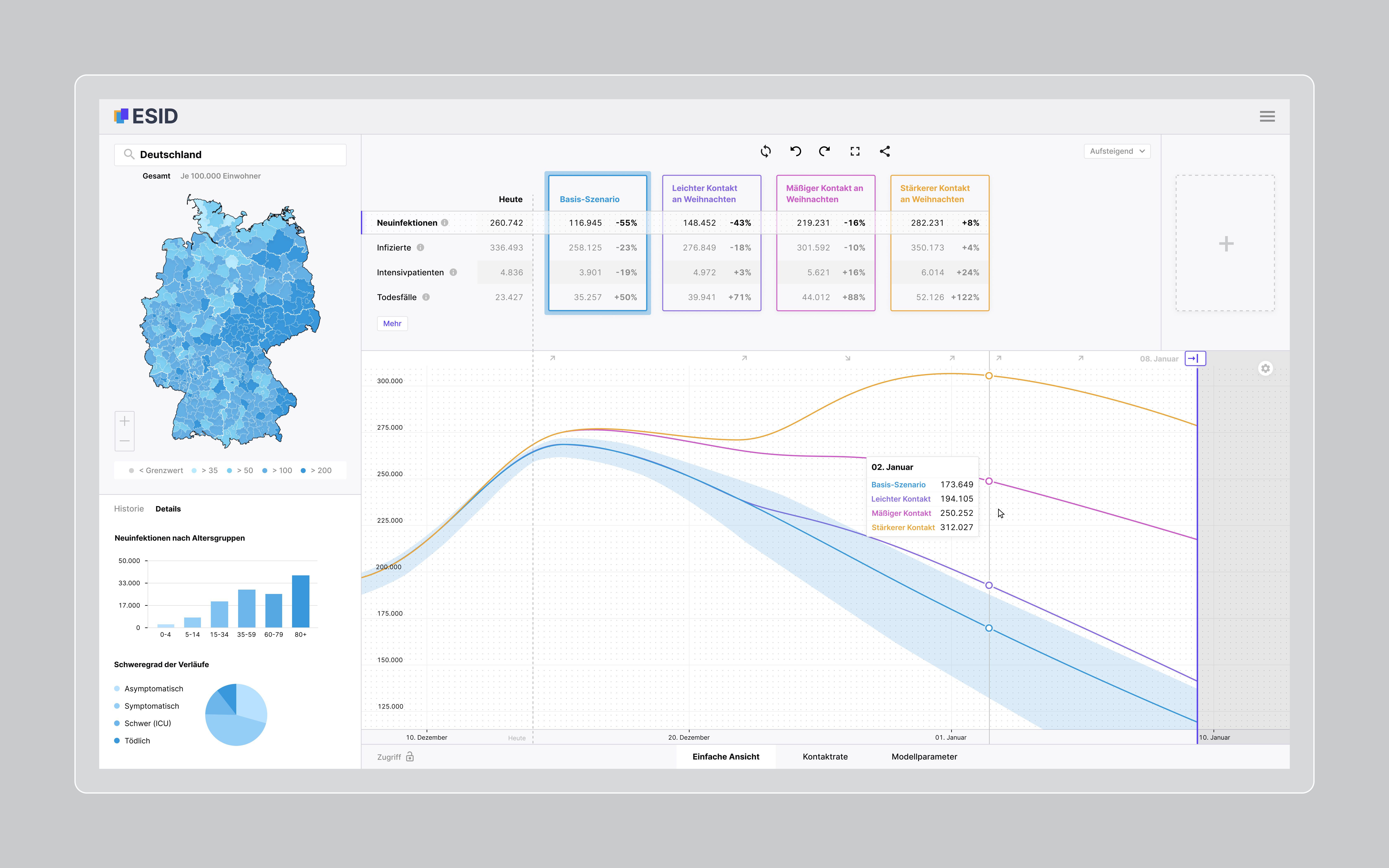Select the Modellparameter tab
The image size is (1389, 868).
[x=924, y=757]
